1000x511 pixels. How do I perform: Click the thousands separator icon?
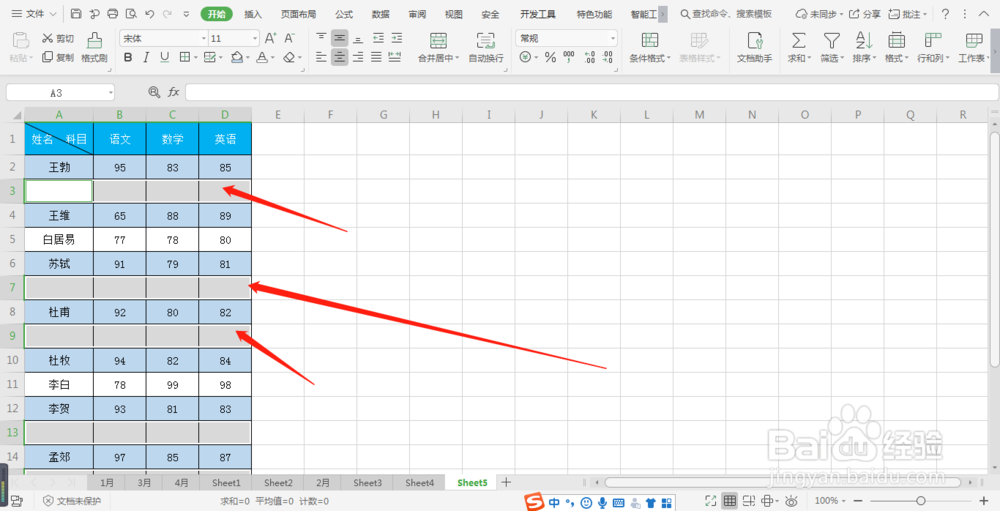click(x=569, y=57)
